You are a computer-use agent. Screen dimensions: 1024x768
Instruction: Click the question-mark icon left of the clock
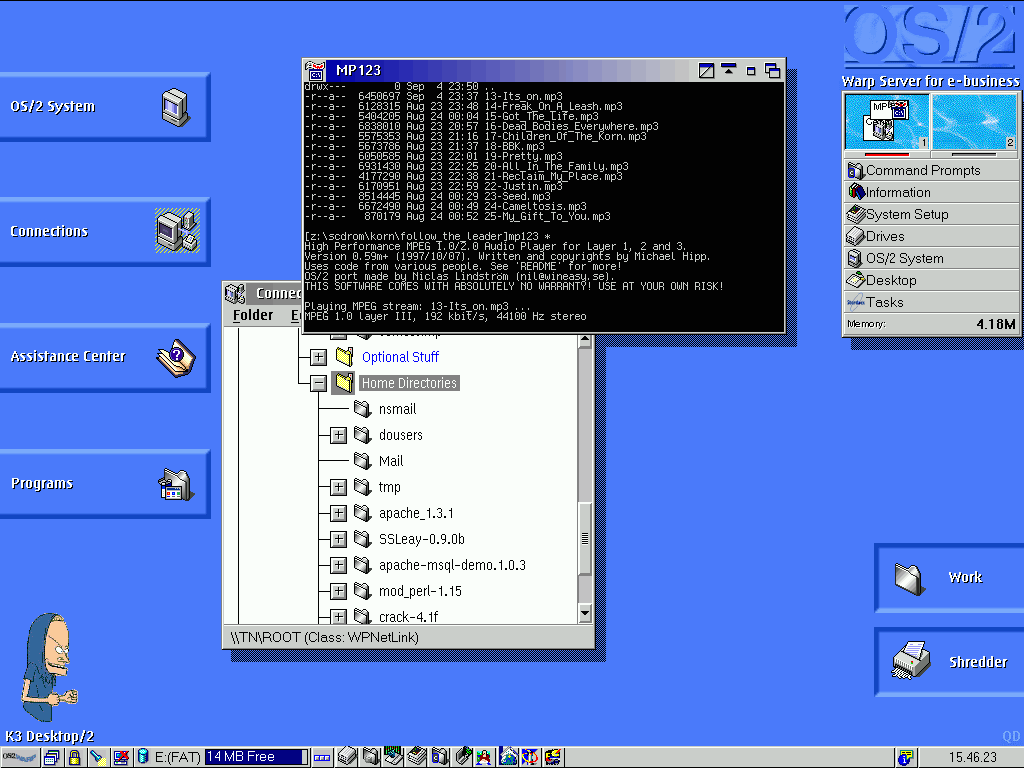[x=905, y=758]
